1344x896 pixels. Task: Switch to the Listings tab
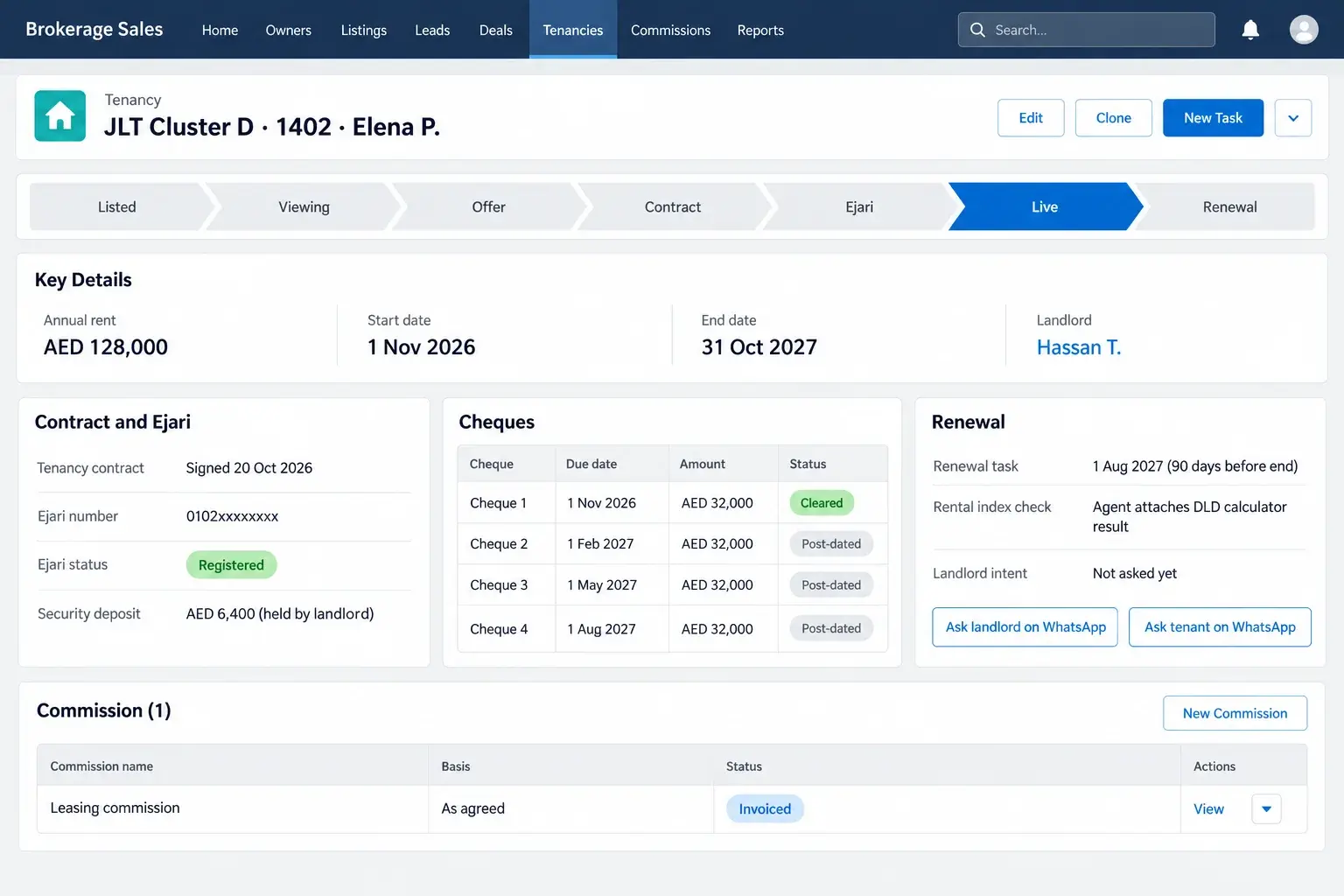pyautogui.click(x=364, y=30)
